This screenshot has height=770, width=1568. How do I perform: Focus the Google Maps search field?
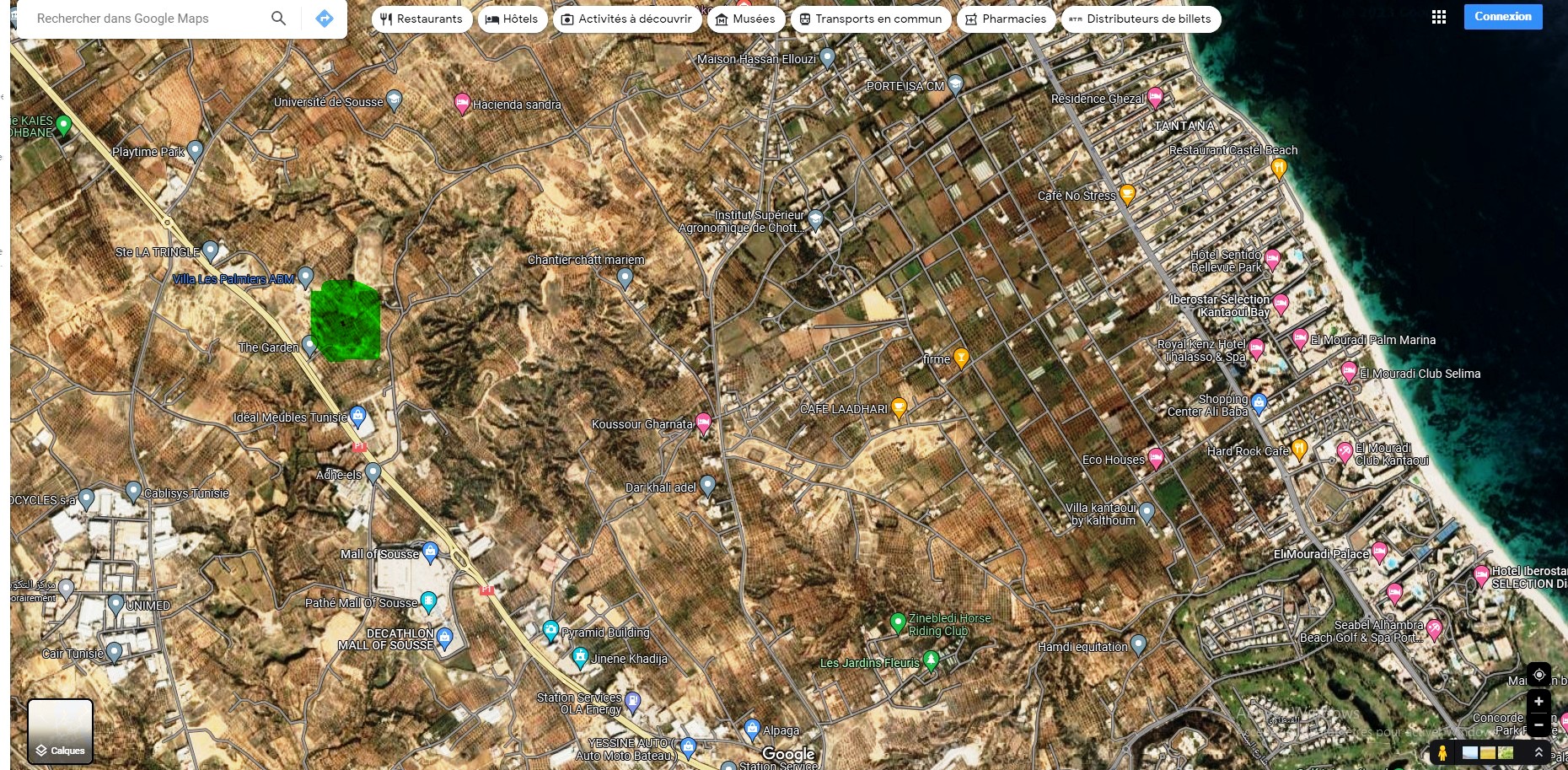143,19
